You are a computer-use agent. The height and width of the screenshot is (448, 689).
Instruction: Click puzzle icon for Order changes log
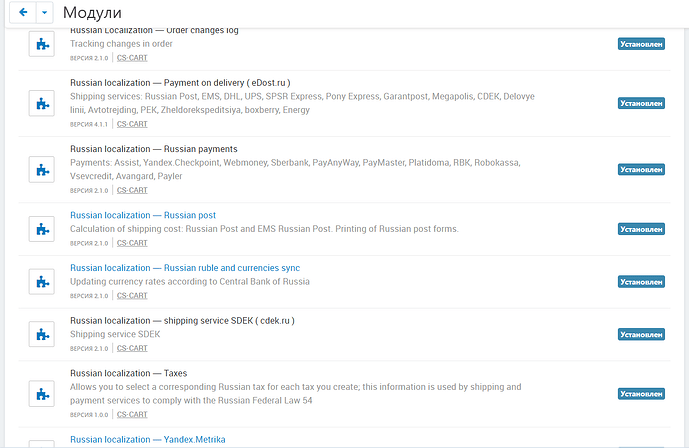[42, 44]
